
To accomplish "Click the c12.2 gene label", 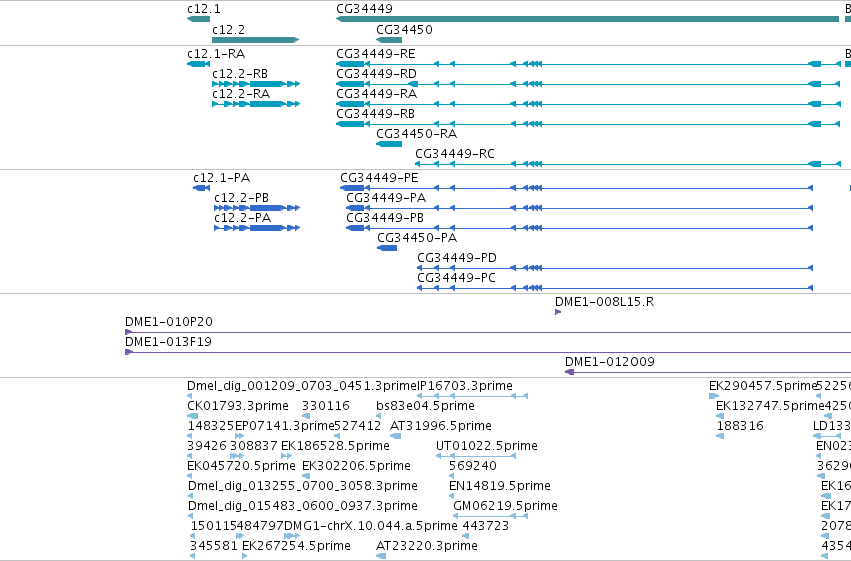I will pos(228,30).
